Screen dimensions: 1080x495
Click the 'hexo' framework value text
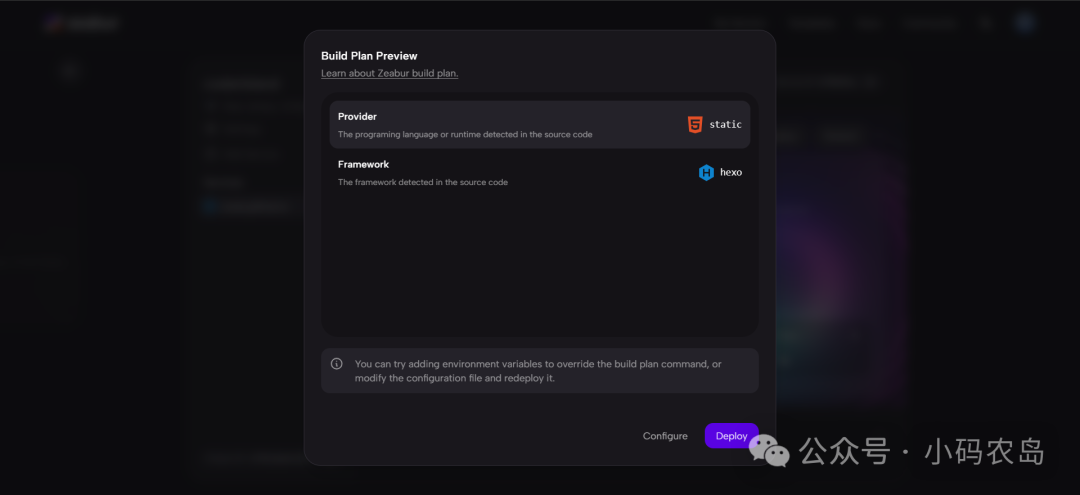pyautogui.click(x=731, y=173)
